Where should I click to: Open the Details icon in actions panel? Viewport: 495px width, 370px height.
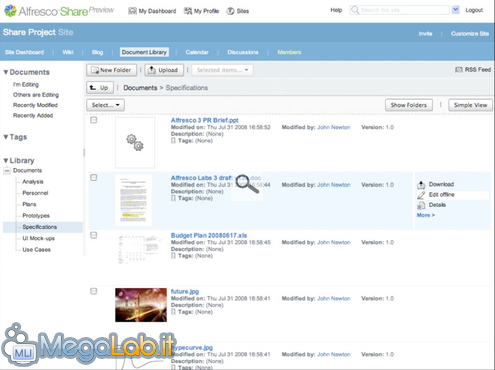tap(421, 205)
